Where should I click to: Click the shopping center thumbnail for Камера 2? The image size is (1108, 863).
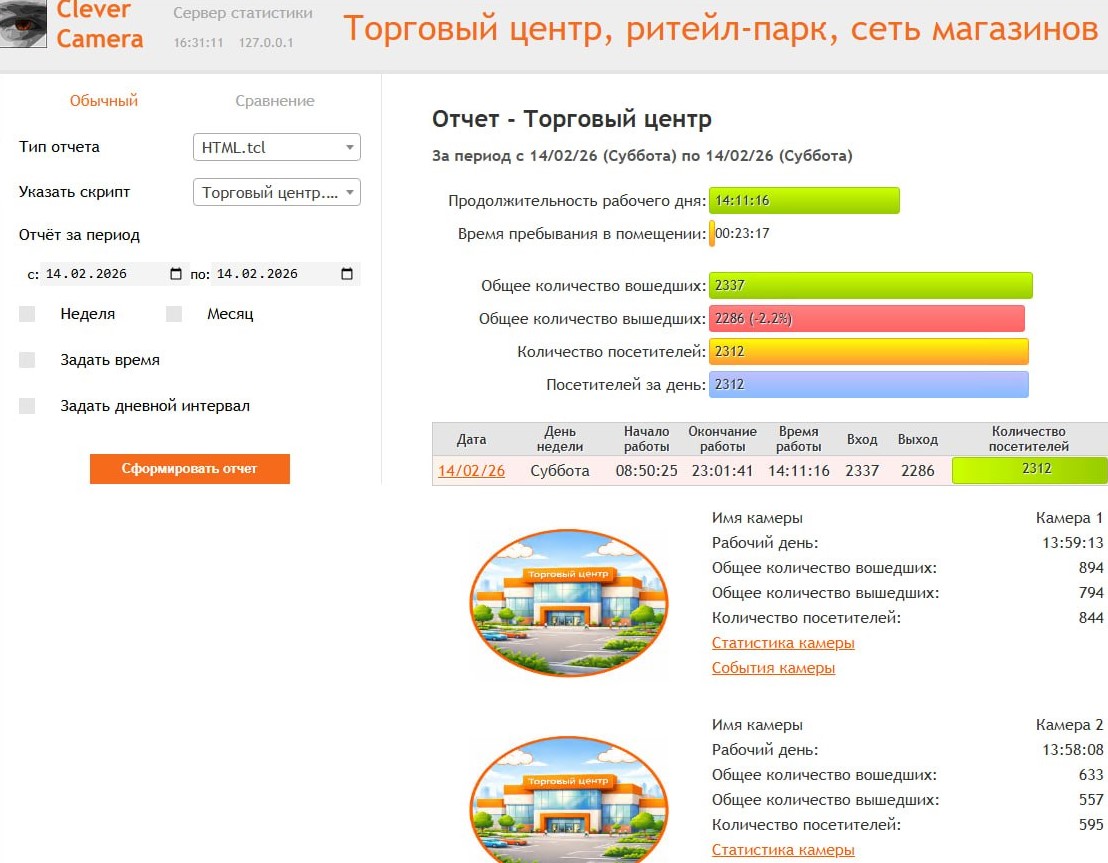click(x=569, y=799)
